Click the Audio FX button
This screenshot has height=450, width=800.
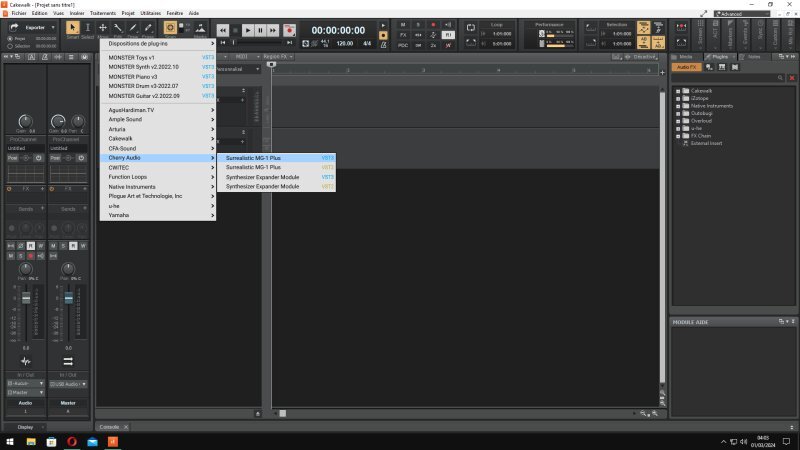pos(686,67)
